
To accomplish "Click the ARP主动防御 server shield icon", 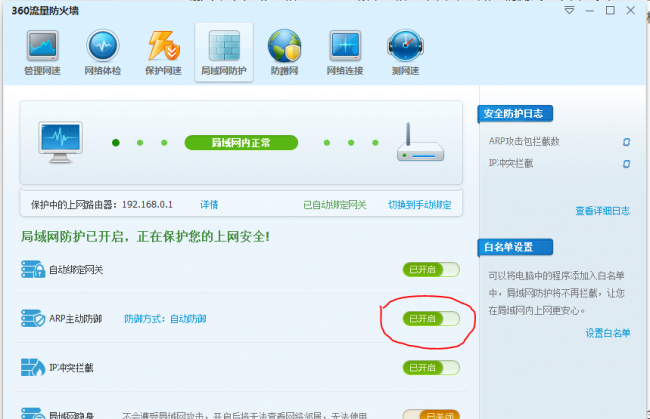I will (x=33, y=318).
